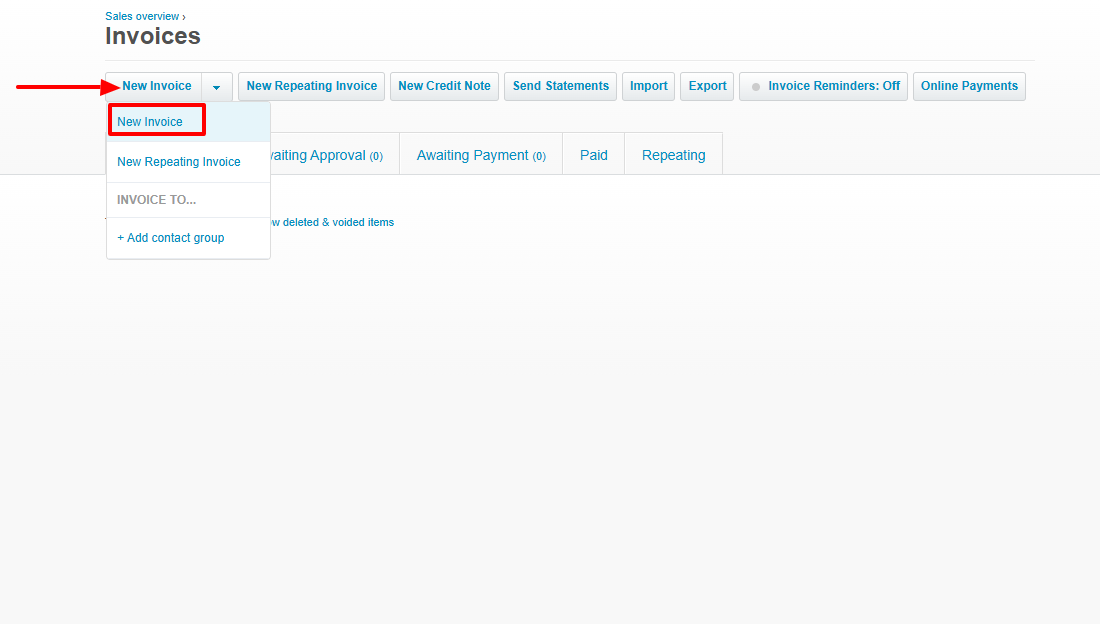Image resolution: width=1100 pixels, height=624 pixels.
Task: Select New Repeating Invoice from the dropdown menu
Action: point(178,161)
